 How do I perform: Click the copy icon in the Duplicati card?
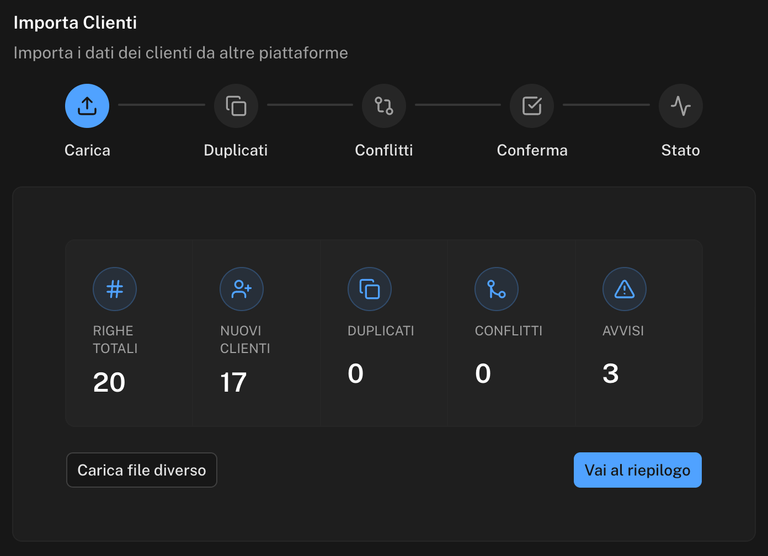[369, 289]
